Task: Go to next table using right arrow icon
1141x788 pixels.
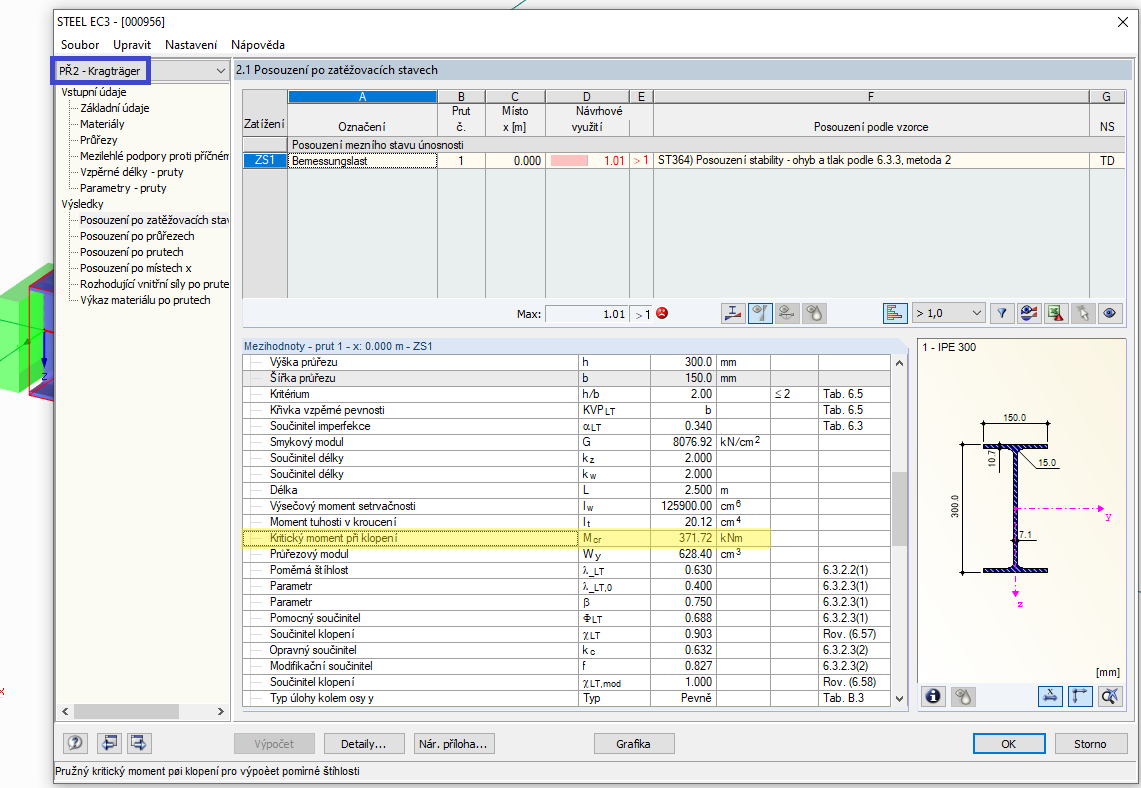Action: 139,743
